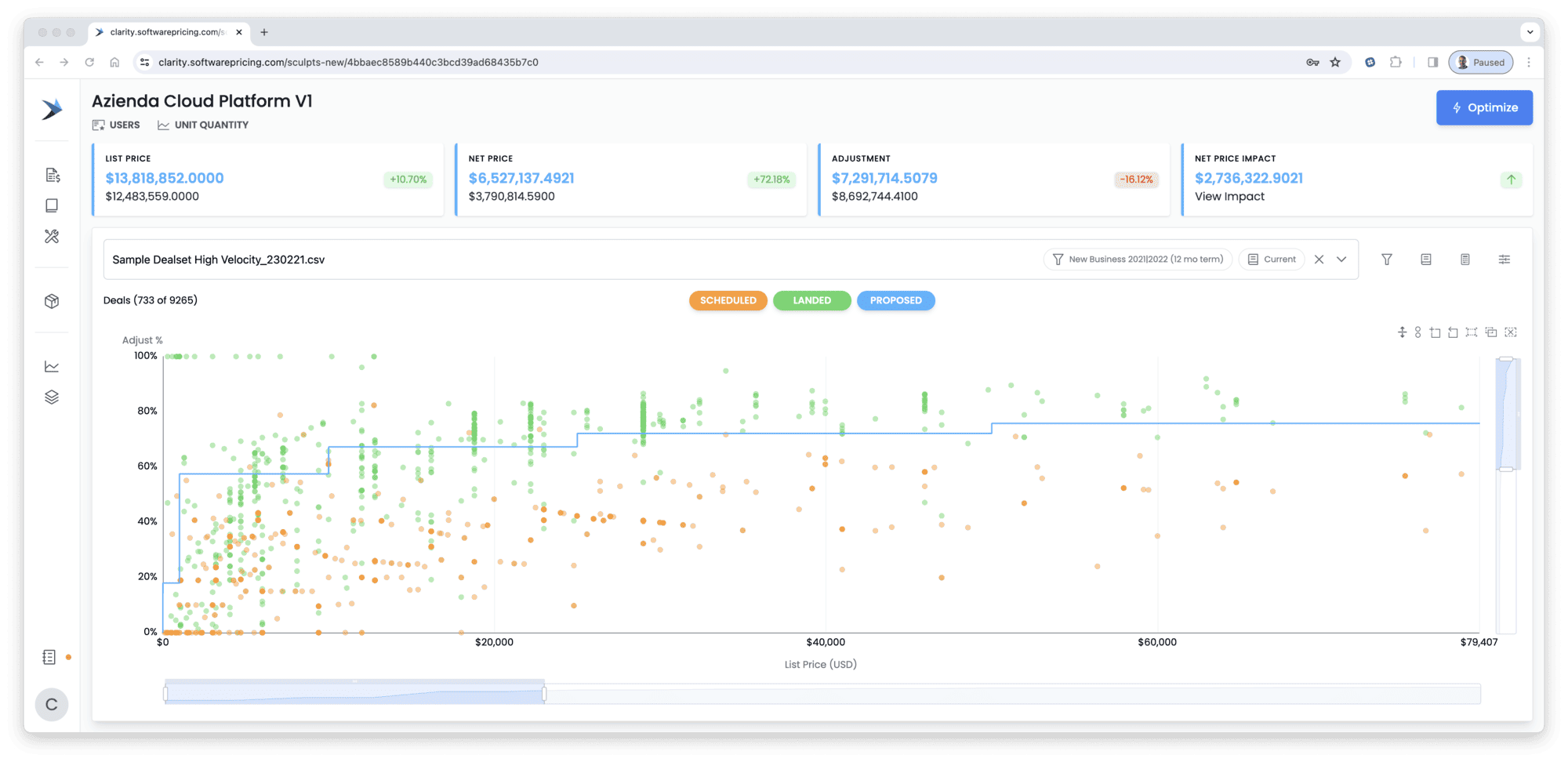Close the clarity.softwarepricing.com tab

click(x=239, y=32)
